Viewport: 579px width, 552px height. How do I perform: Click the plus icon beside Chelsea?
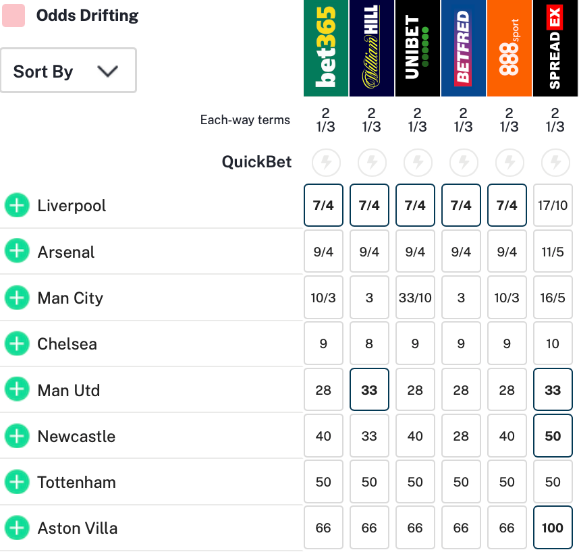(x=17, y=343)
